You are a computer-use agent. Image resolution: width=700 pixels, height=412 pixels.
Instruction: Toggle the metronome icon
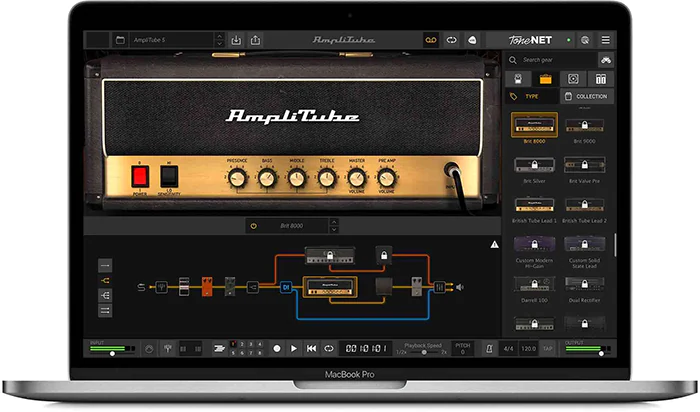coord(489,349)
